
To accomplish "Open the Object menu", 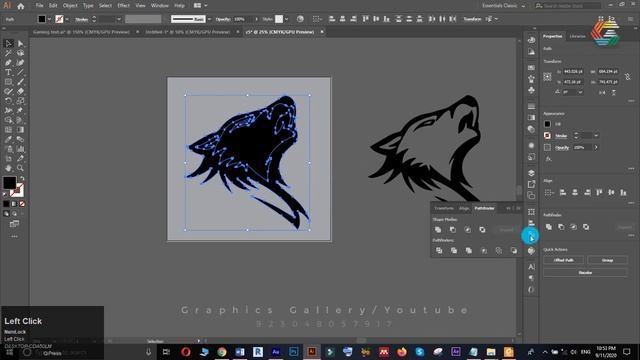I will (70, 6).
